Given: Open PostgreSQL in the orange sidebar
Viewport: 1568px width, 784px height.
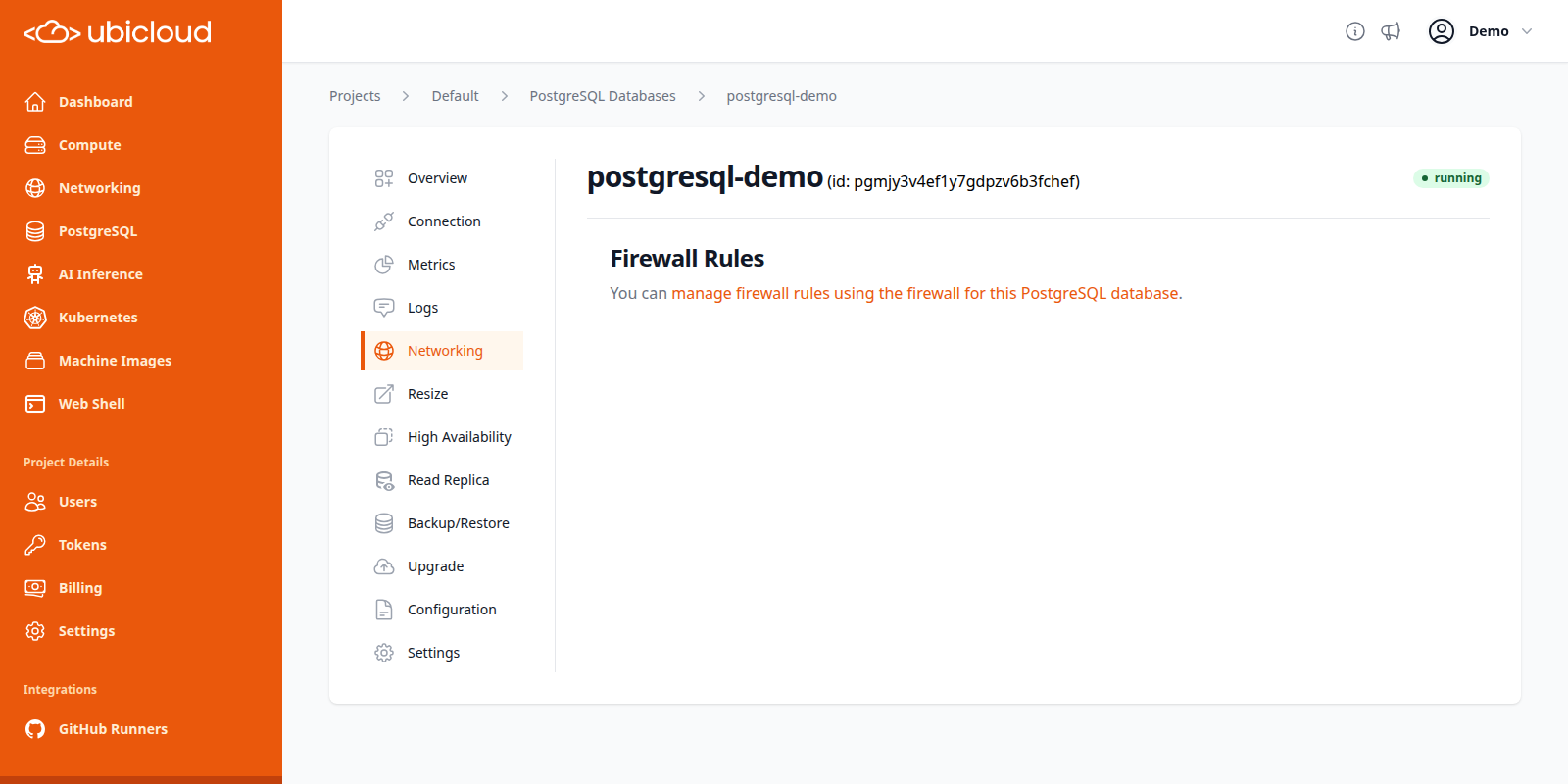Looking at the screenshot, I should point(141,231).
